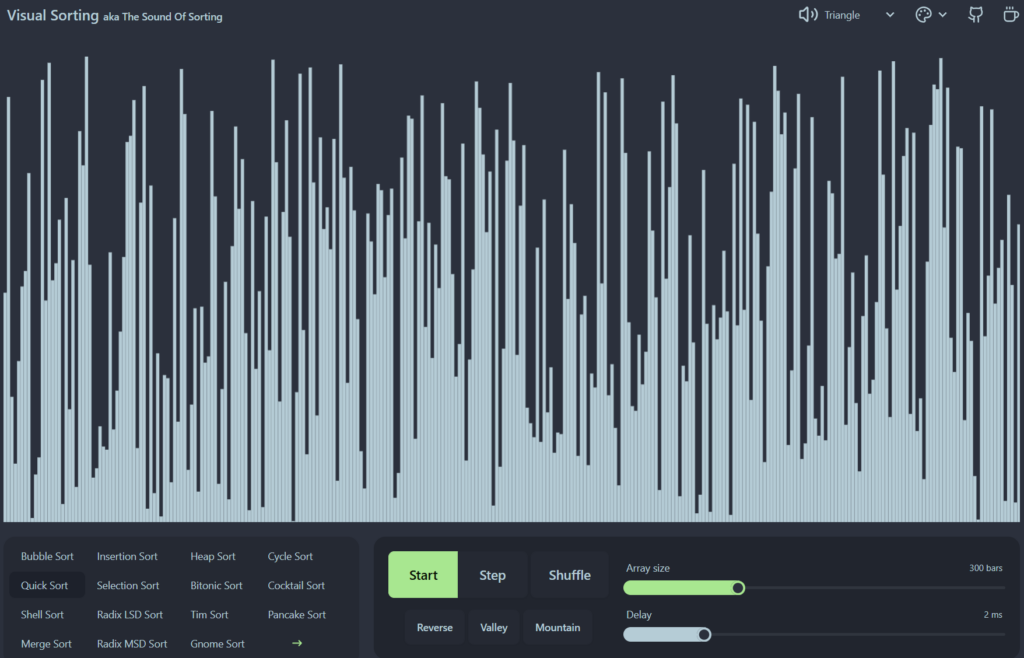Expand the theme chevron next to palette
This screenshot has height=658, width=1024.
(942, 15)
